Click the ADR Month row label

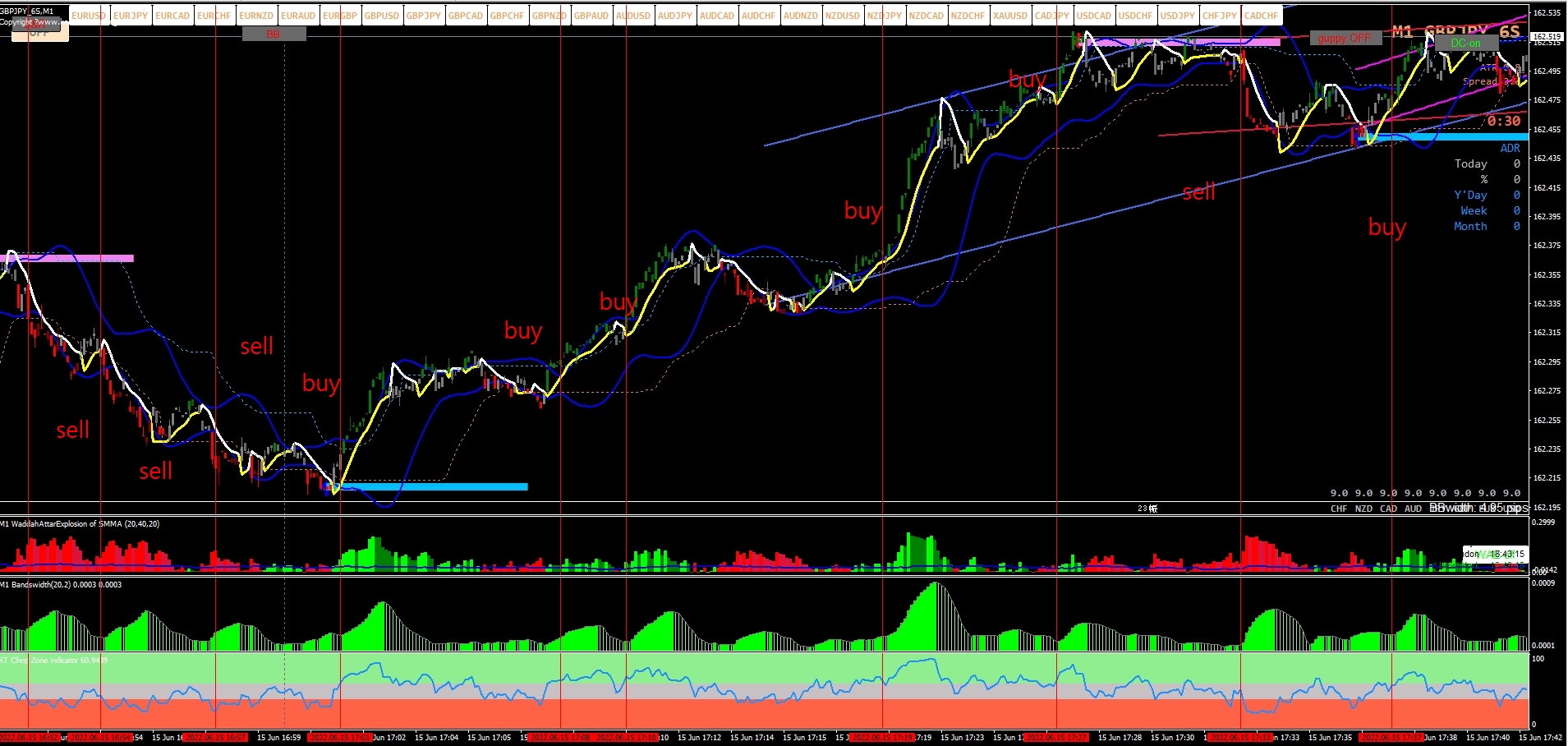1470,226
